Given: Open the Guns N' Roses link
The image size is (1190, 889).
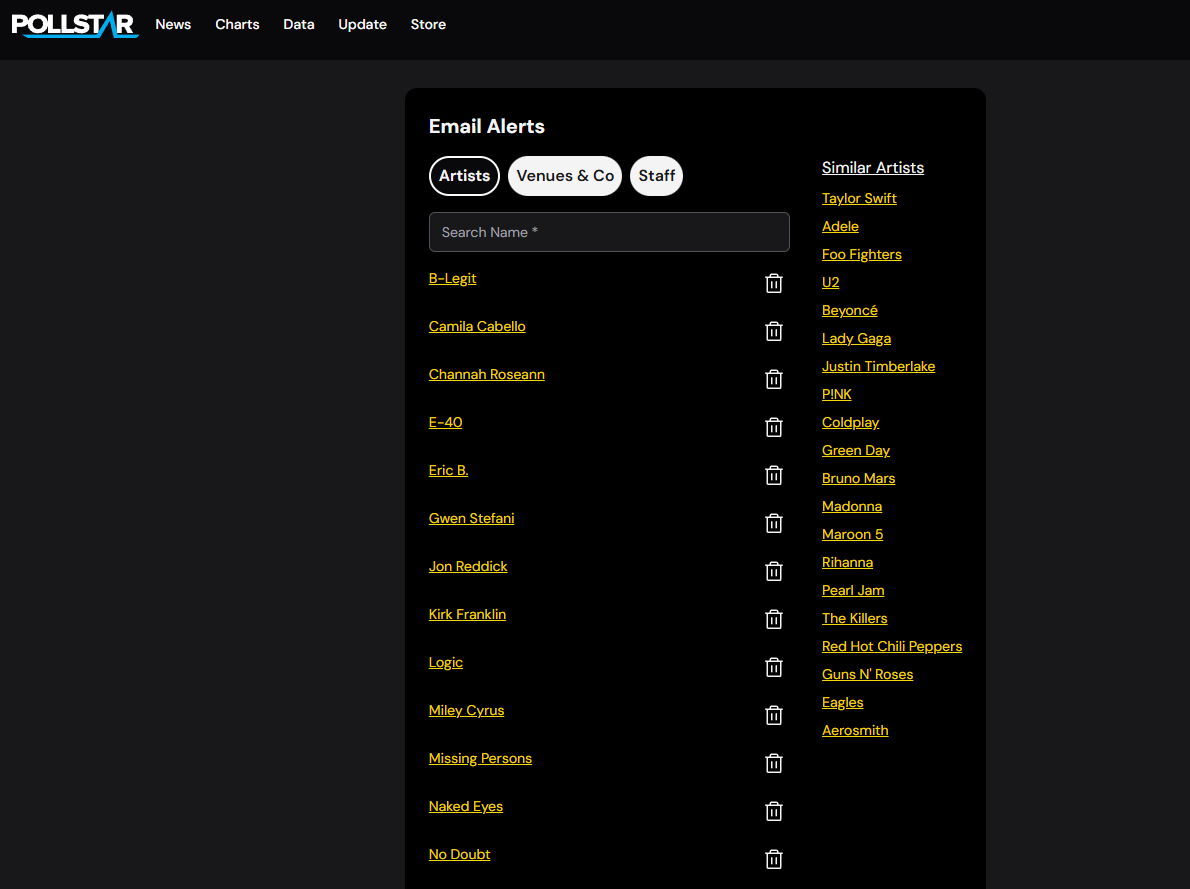Looking at the screenshot, I should pyautogui.click(x=867, y=675).
